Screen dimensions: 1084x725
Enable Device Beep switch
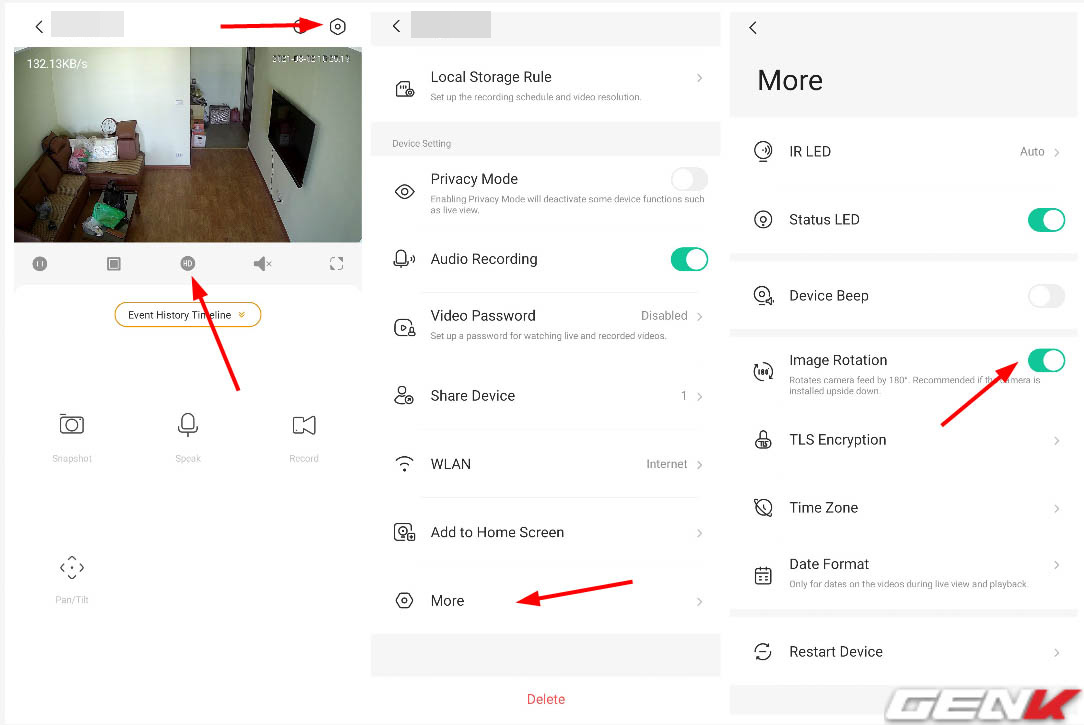[1046, 296]
